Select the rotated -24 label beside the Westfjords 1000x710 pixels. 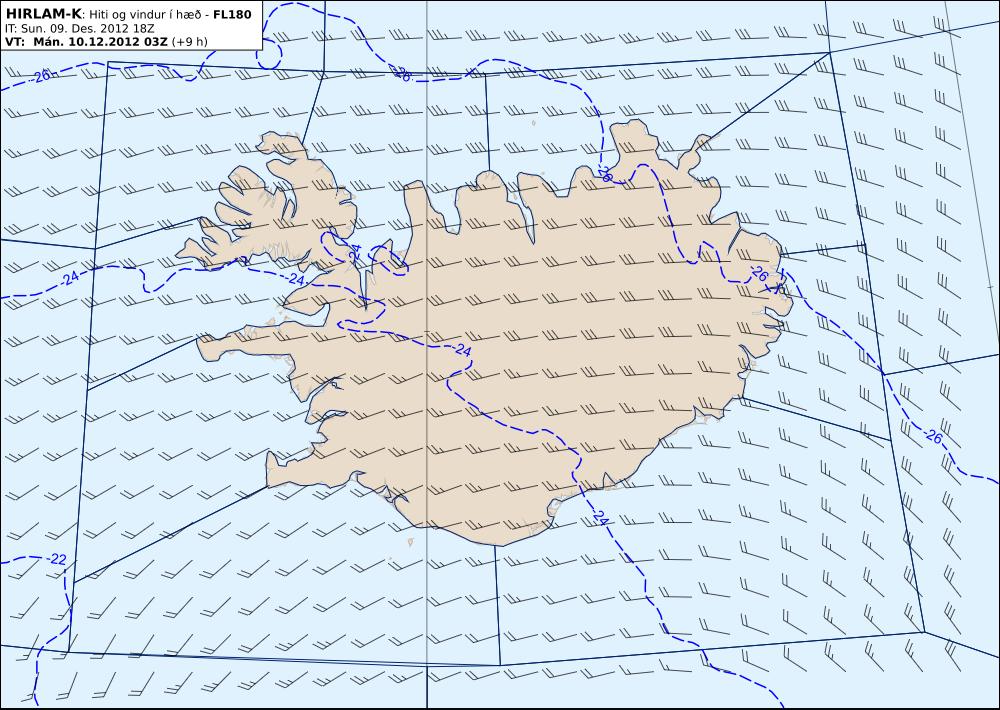pos(355,252)
